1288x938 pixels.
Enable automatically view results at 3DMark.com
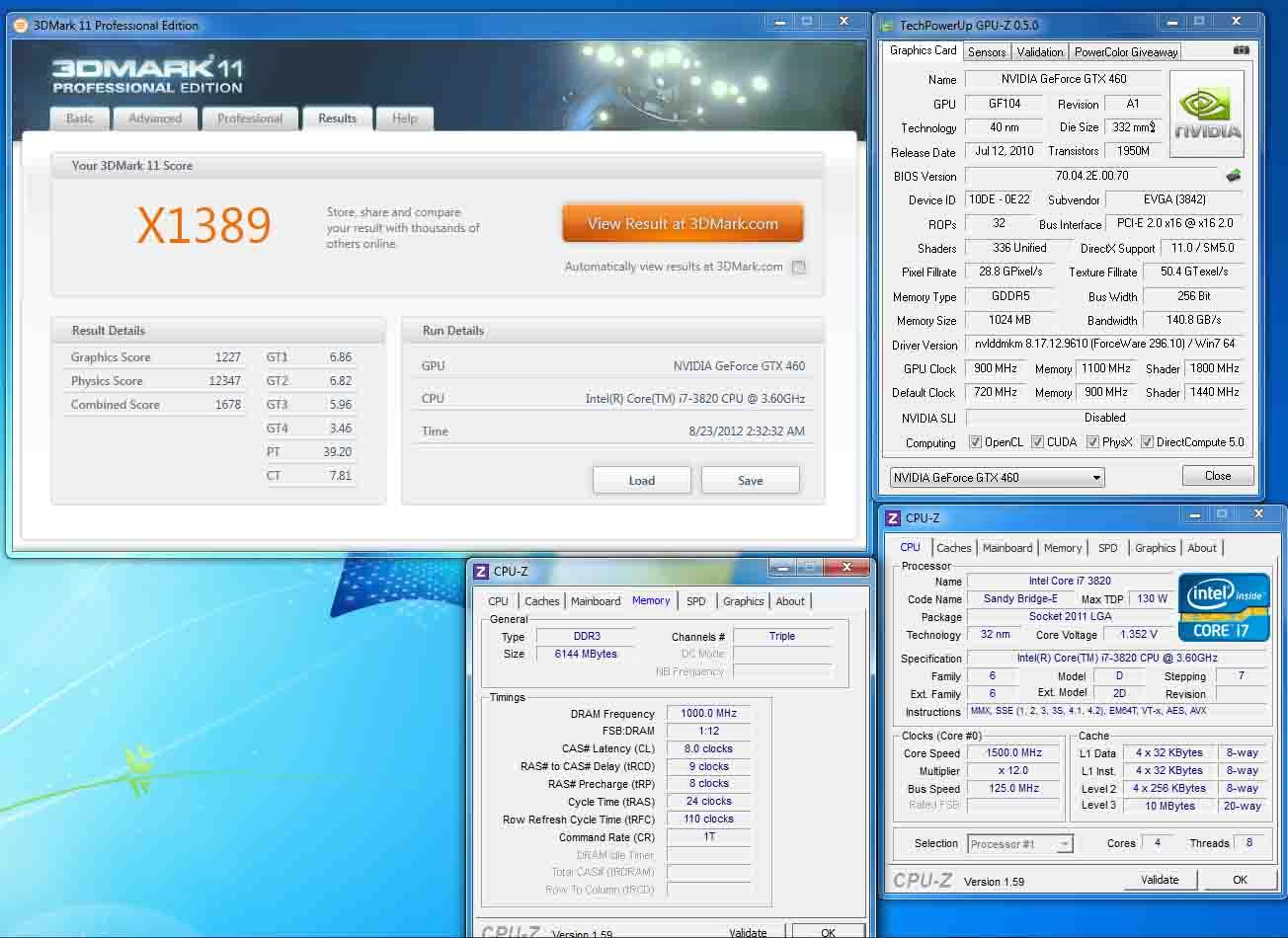(799, 267)
